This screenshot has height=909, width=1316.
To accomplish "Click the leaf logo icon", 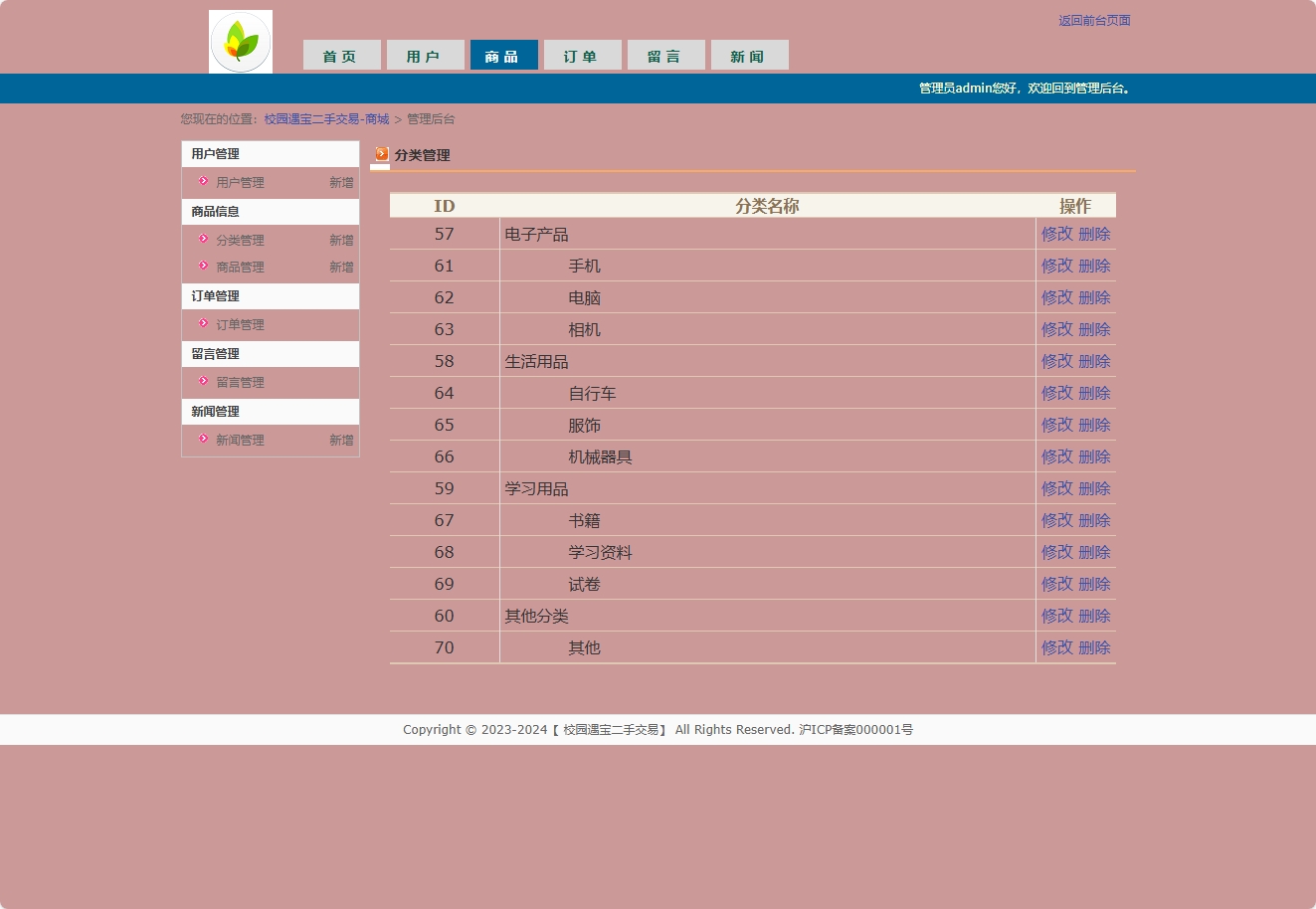I will 241,42.
